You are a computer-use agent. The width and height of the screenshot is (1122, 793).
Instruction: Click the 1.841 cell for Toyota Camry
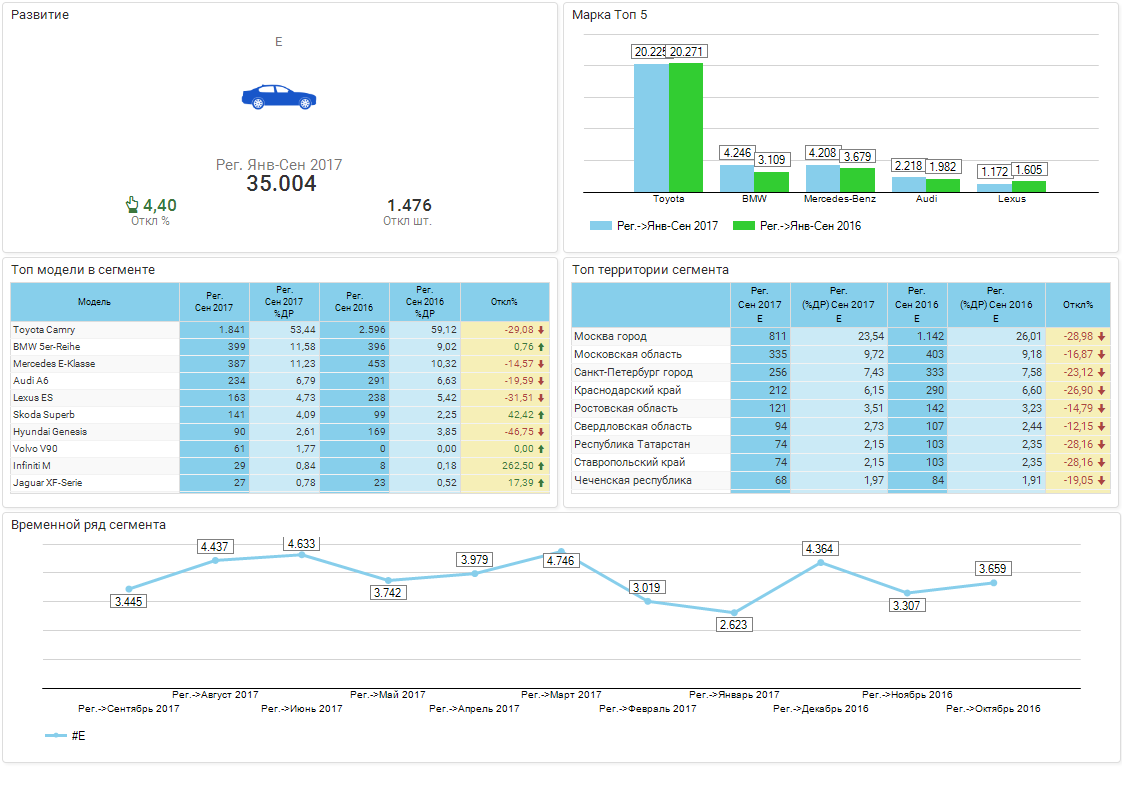(x=214, y=330)
